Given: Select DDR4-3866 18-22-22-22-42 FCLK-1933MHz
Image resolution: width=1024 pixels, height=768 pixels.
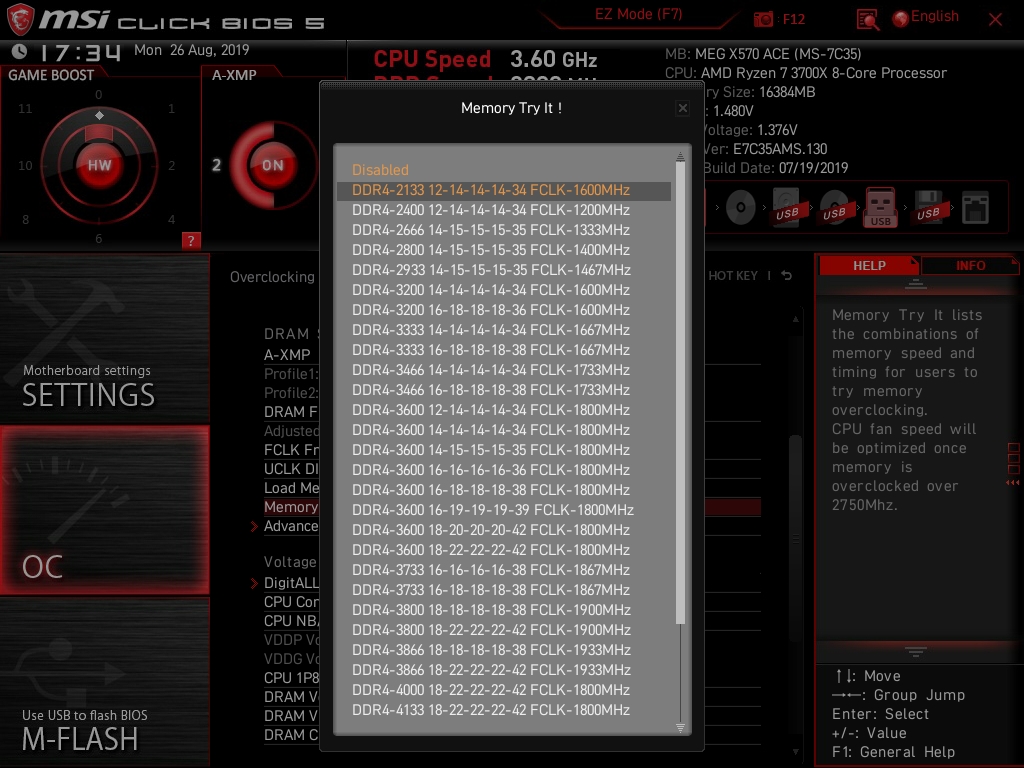Looking at the screenshot, I should [504, 670].
